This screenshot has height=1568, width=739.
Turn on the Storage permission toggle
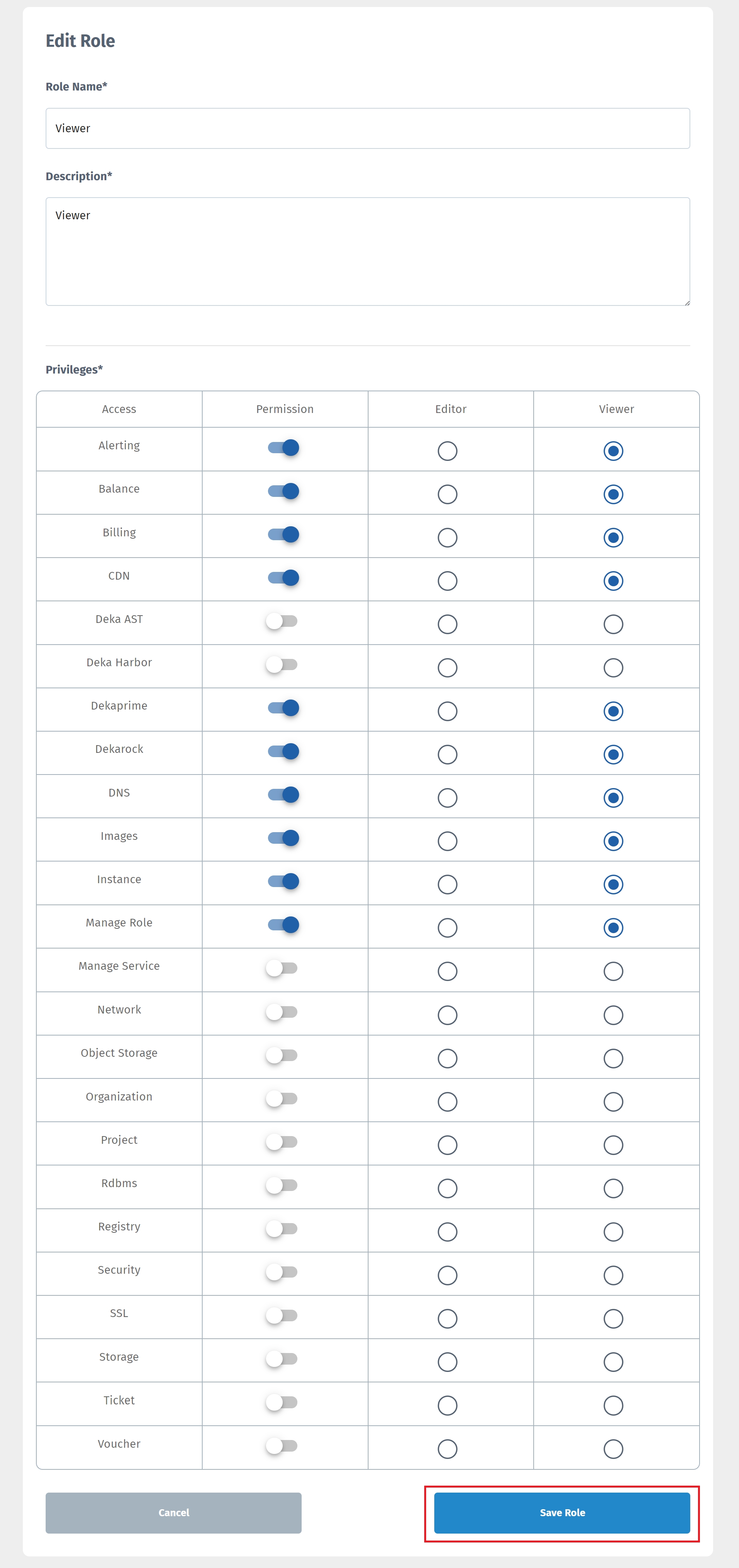click(x=282, y=1358)
